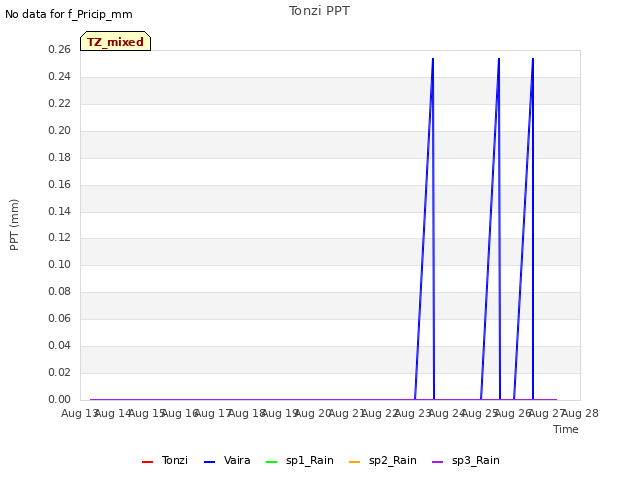Screen dimensions: 640x480
Task: Toggle the sp2_Rain series in legend
Action: click(x=383, y=460)
